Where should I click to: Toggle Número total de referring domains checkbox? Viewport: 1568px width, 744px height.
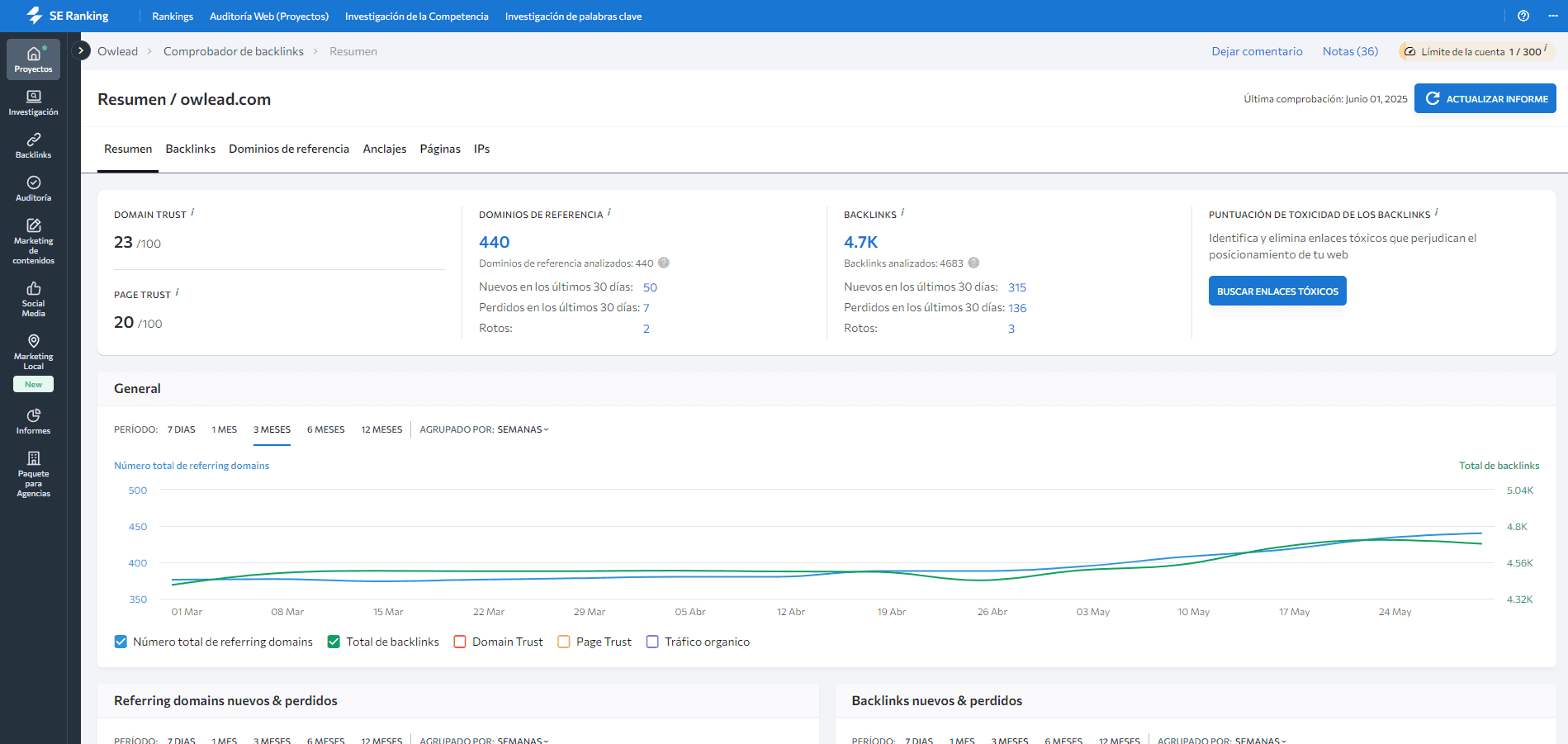(x=121, y=642)
